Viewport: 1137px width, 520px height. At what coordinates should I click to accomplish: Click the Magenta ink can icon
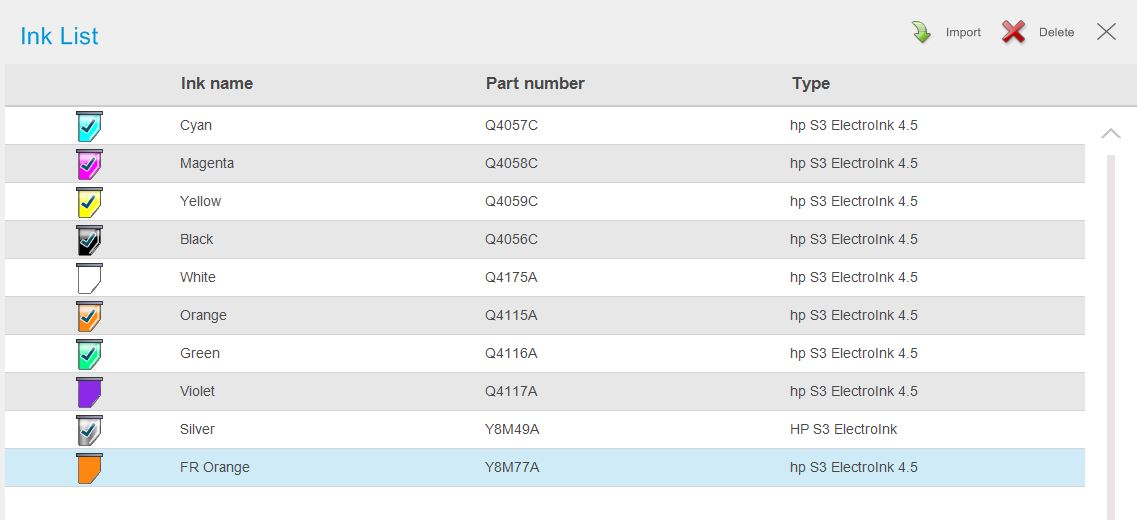89,164
